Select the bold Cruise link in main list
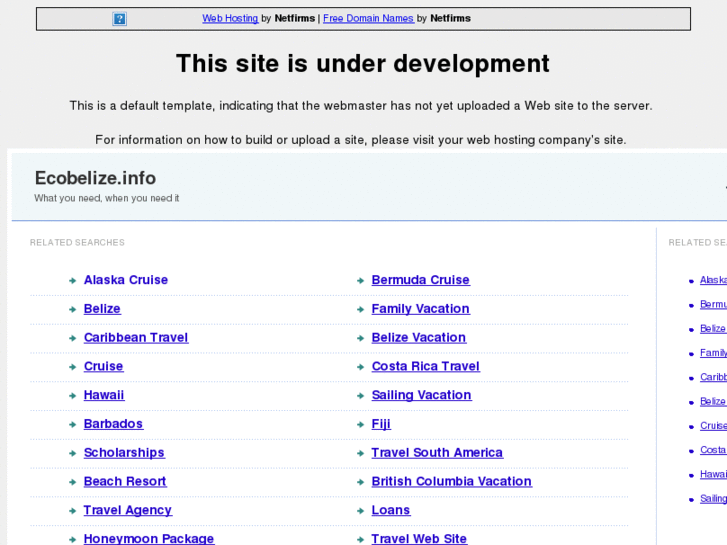This screenshot has height=545, width=727. coord(103,366)
